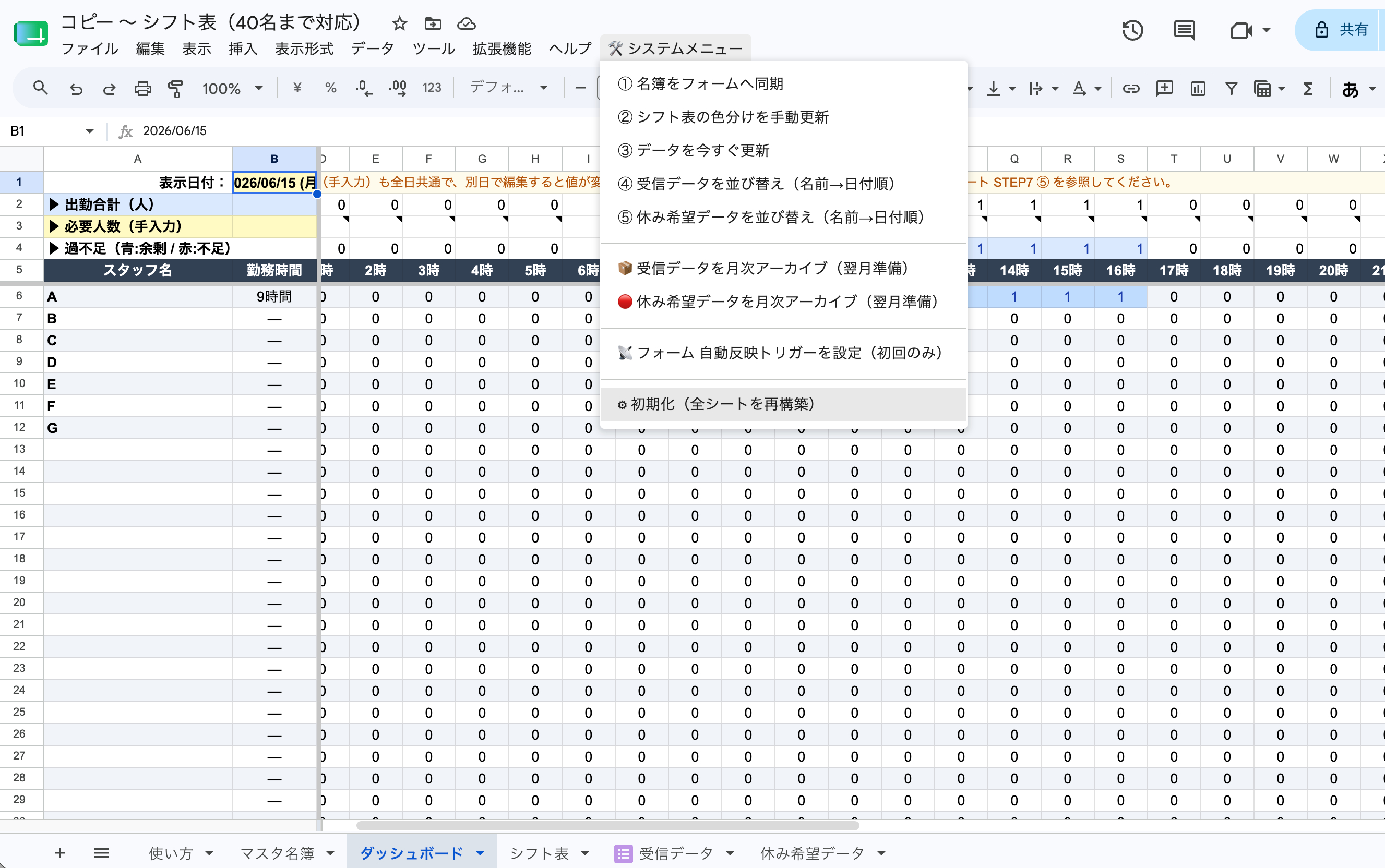The height and width of the screenshot is (868, 1385).
Task: Create a filter
Action: [1231, 88]
